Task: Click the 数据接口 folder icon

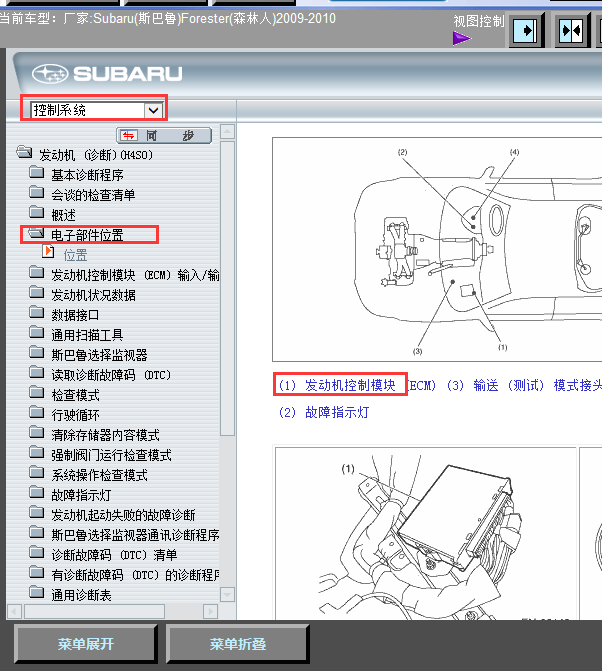Action: point(37,312)
